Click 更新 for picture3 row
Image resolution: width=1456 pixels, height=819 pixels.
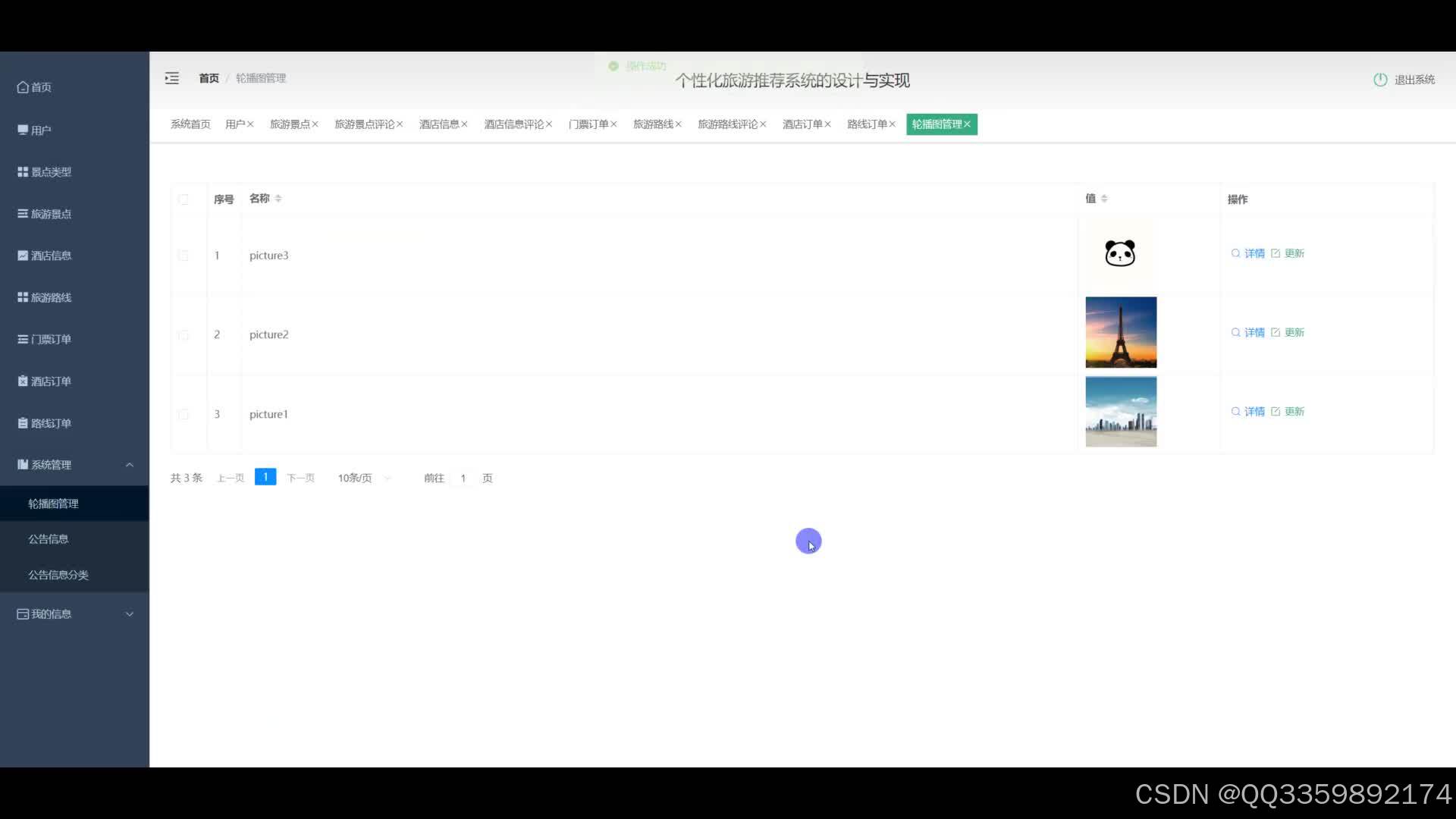click(1288, 253)
